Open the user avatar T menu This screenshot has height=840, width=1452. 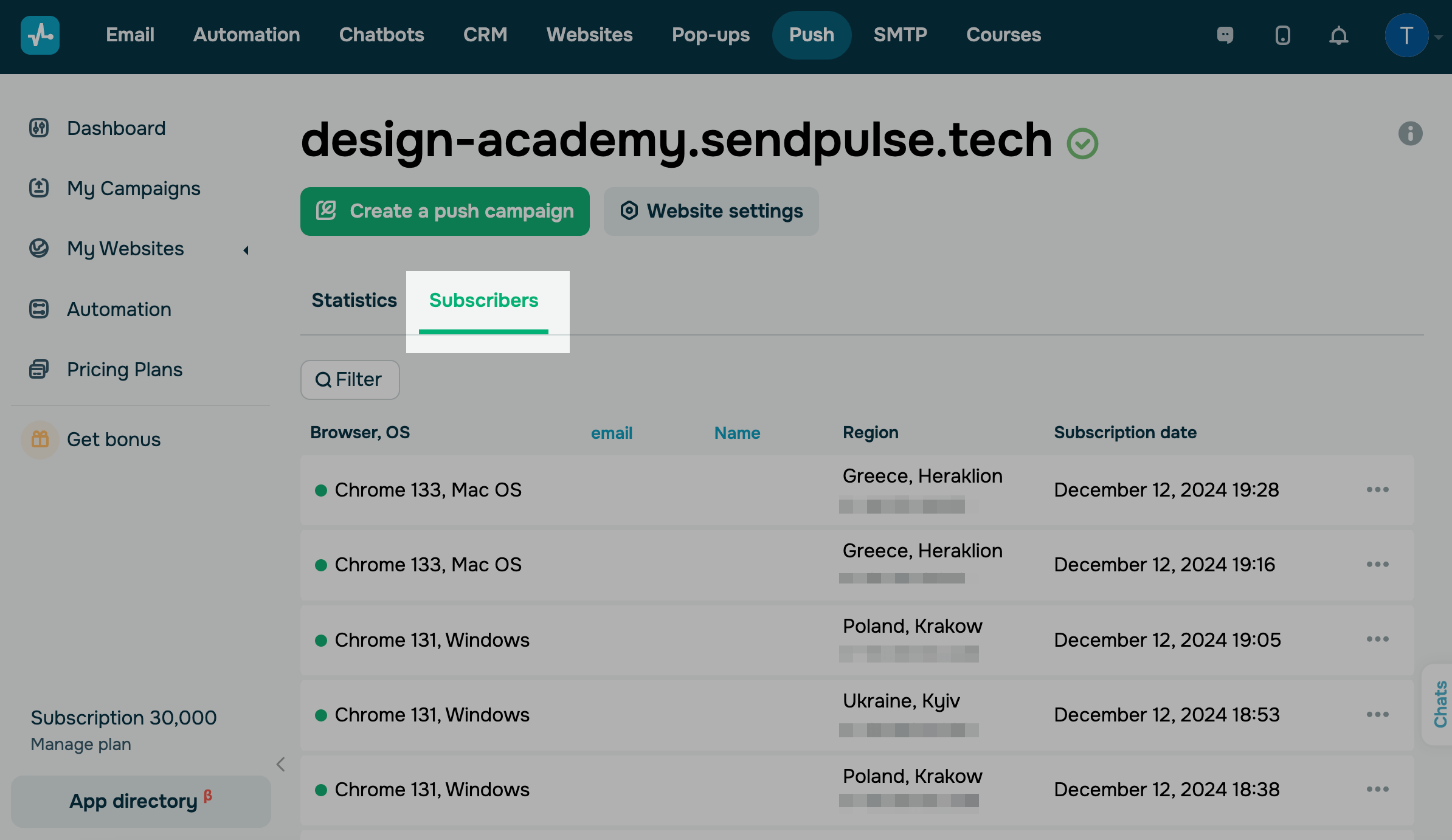click(x=1406, y=35)
